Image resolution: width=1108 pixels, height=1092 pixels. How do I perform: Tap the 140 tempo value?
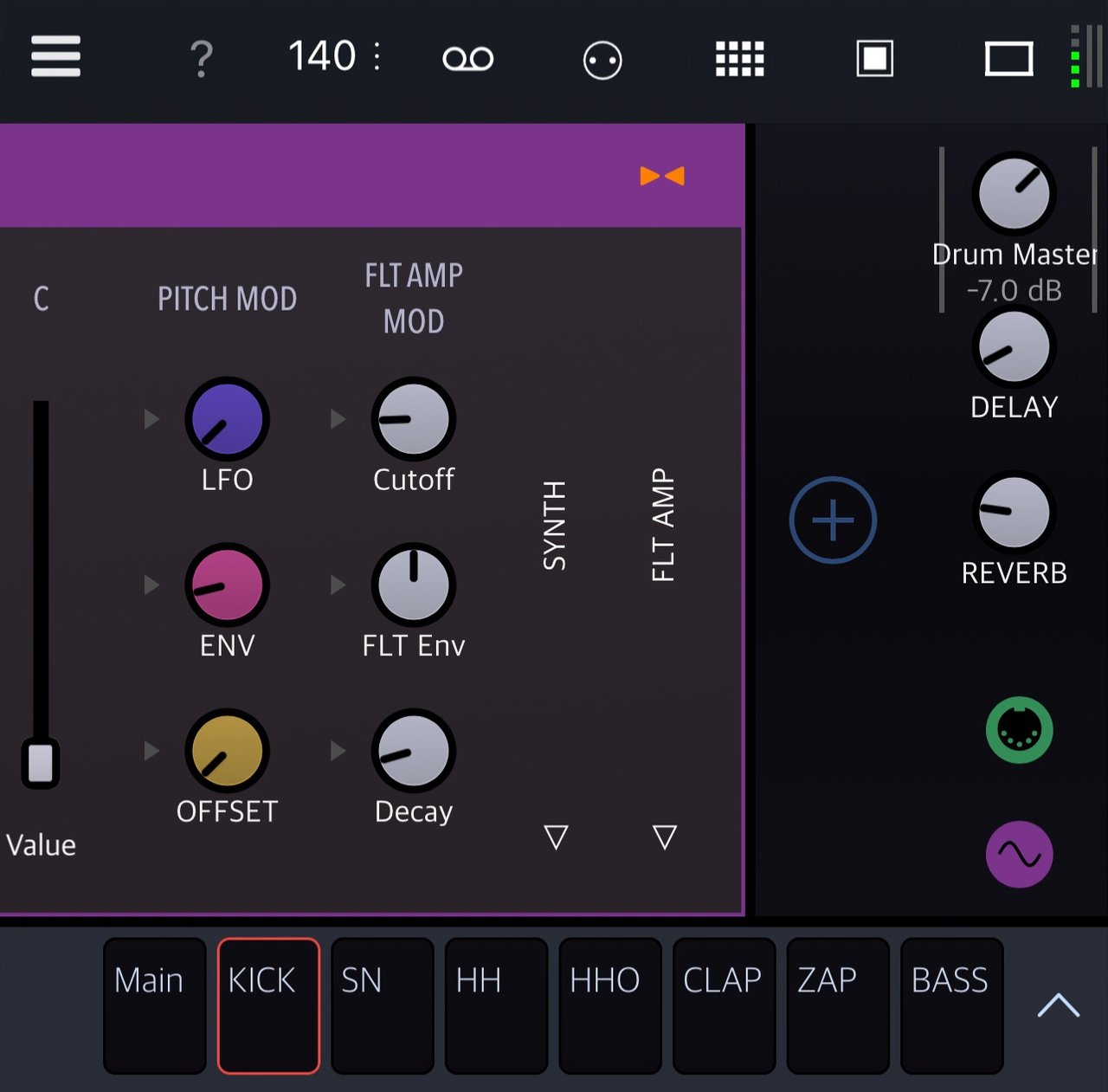tap(322, 56)
